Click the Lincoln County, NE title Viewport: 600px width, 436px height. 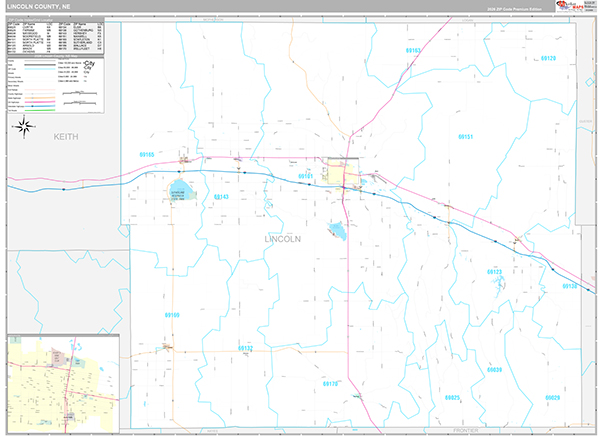pyautogui.click(x=38, y=7)
